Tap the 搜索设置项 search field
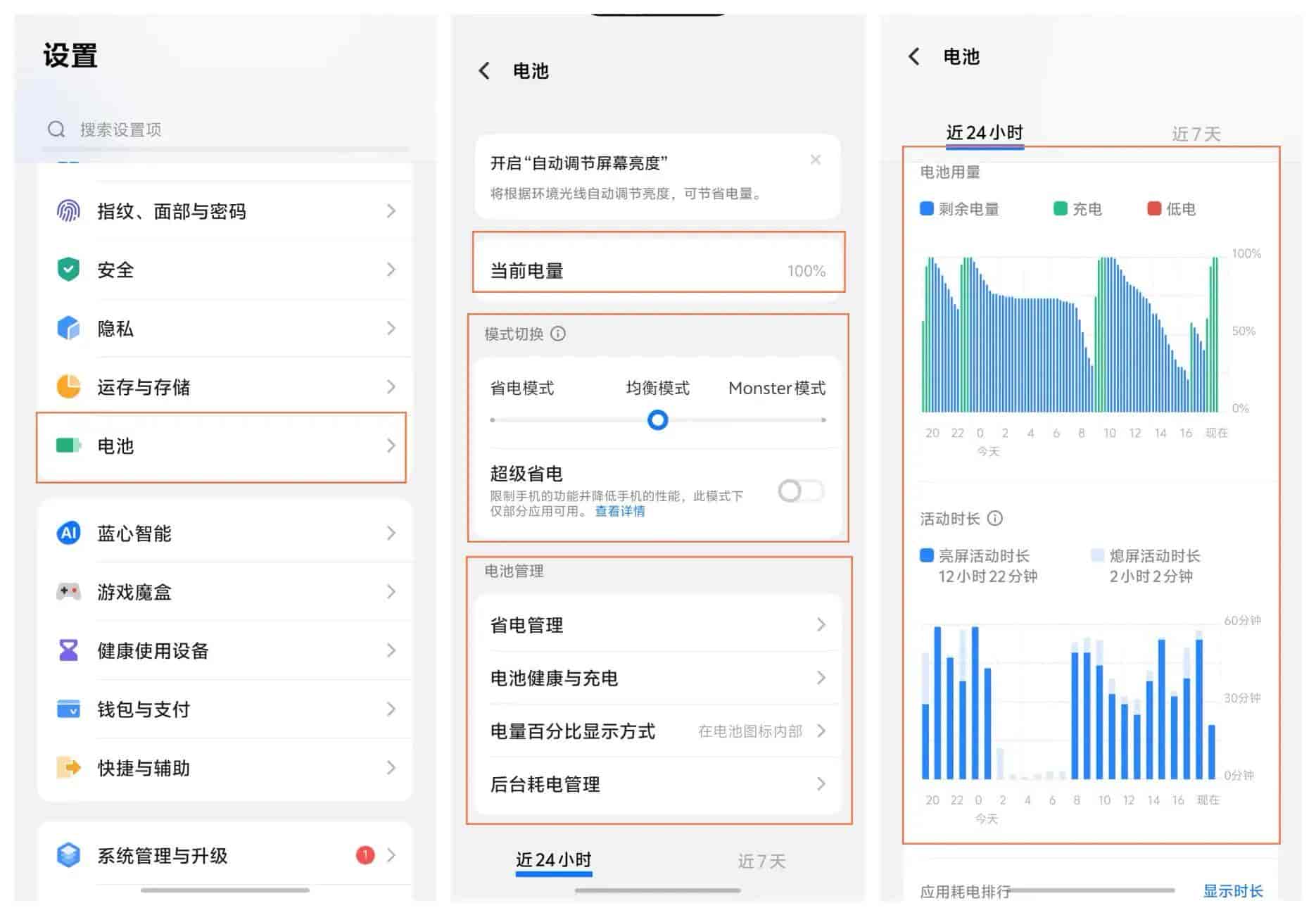The width and height of the screenshot is (1316, 915). click(x=225, y=130)
